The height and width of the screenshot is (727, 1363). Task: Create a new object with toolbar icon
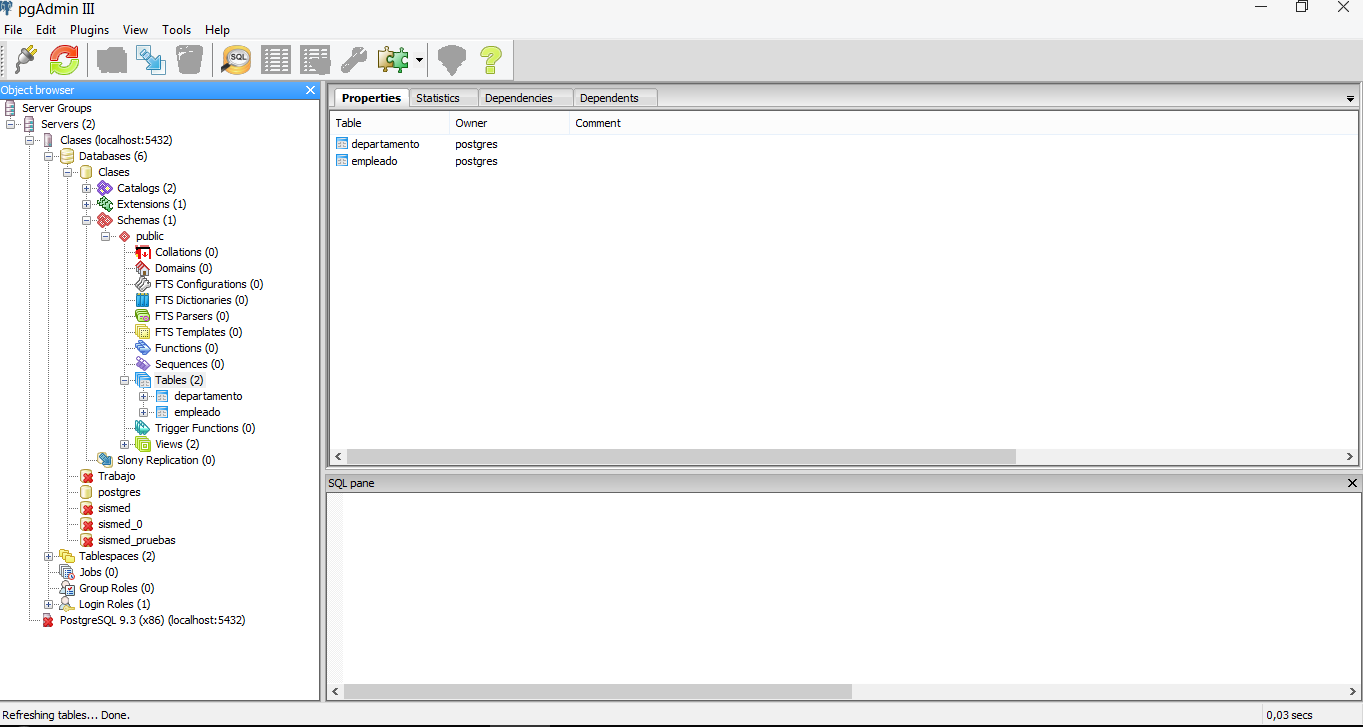[151, 60]
